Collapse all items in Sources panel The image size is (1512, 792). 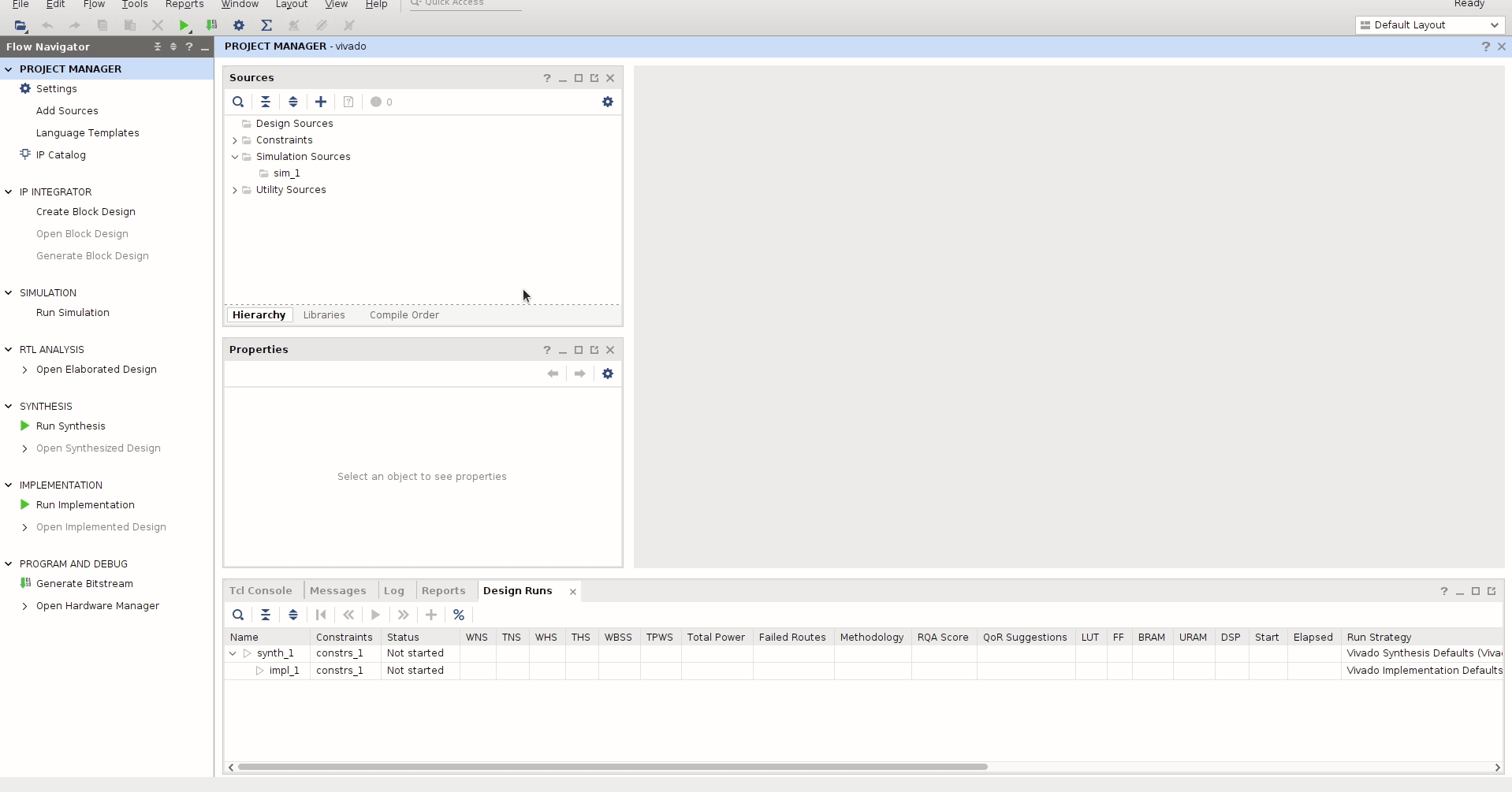click(266, 102)
